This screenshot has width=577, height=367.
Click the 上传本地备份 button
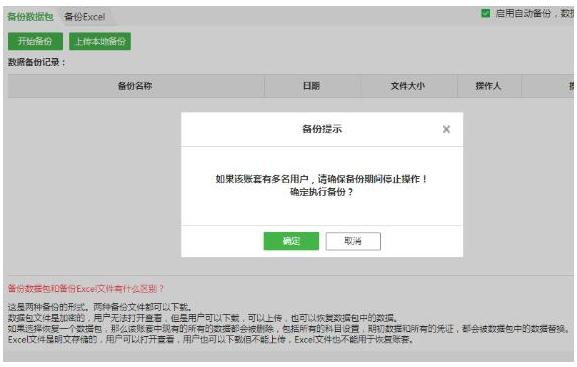pyautogui.click(x=100, y=41)
